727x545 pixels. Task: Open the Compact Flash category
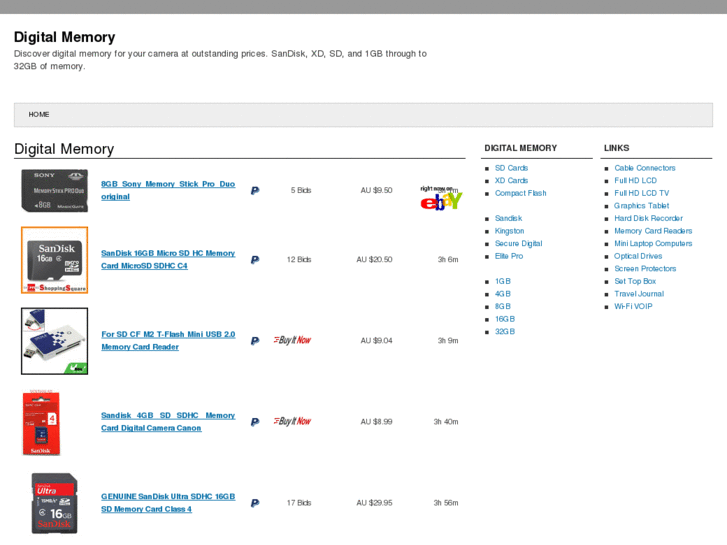(521, 193)
